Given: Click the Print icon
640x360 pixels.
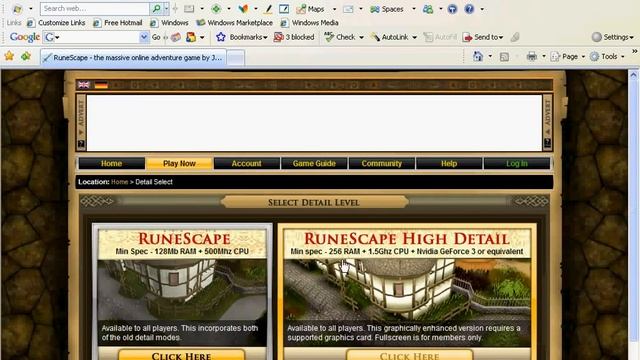Looking at the screenshot, I should tap(531, 56).
